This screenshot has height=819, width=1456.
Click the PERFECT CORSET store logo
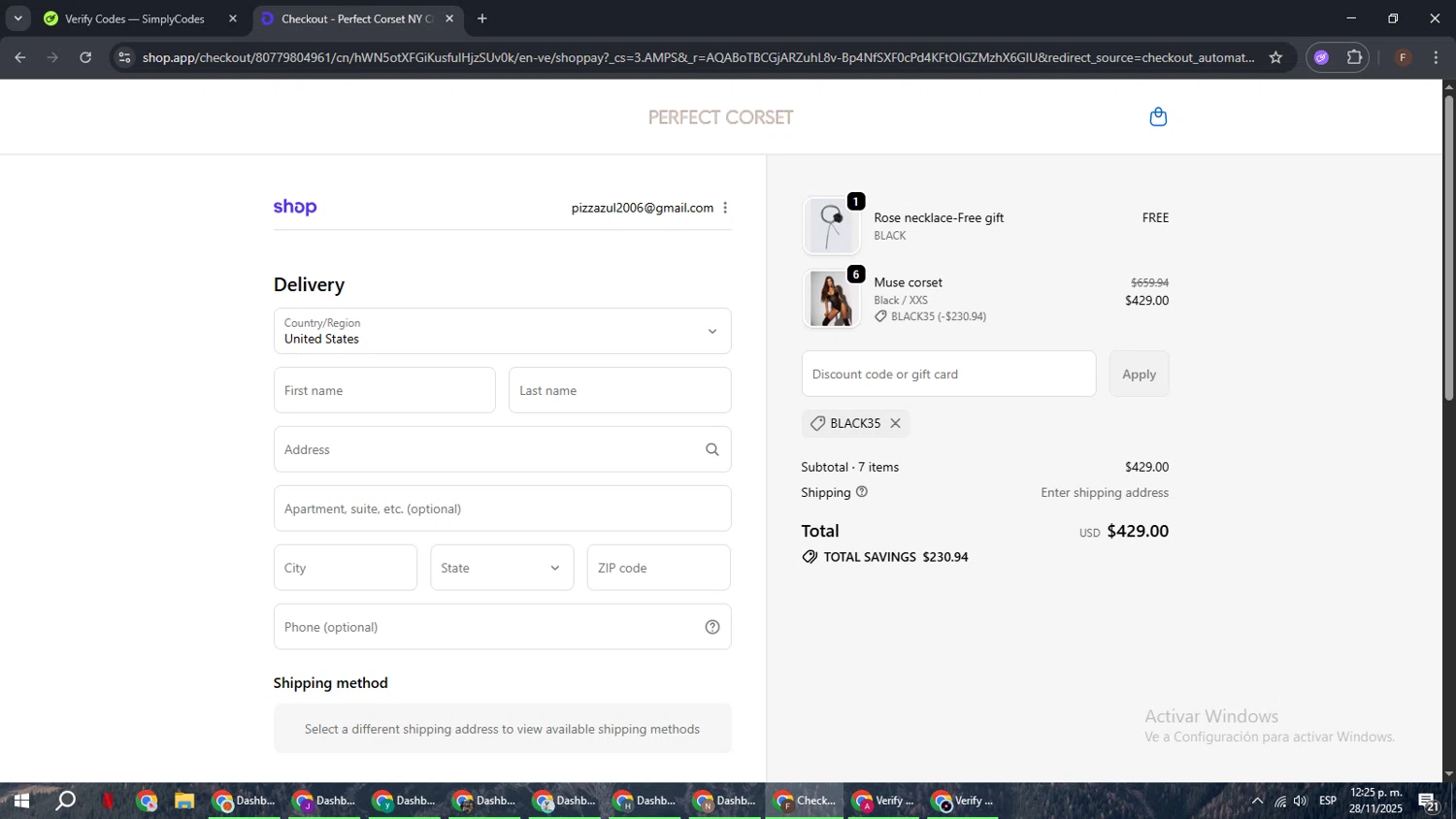click(x=720, y=117)
